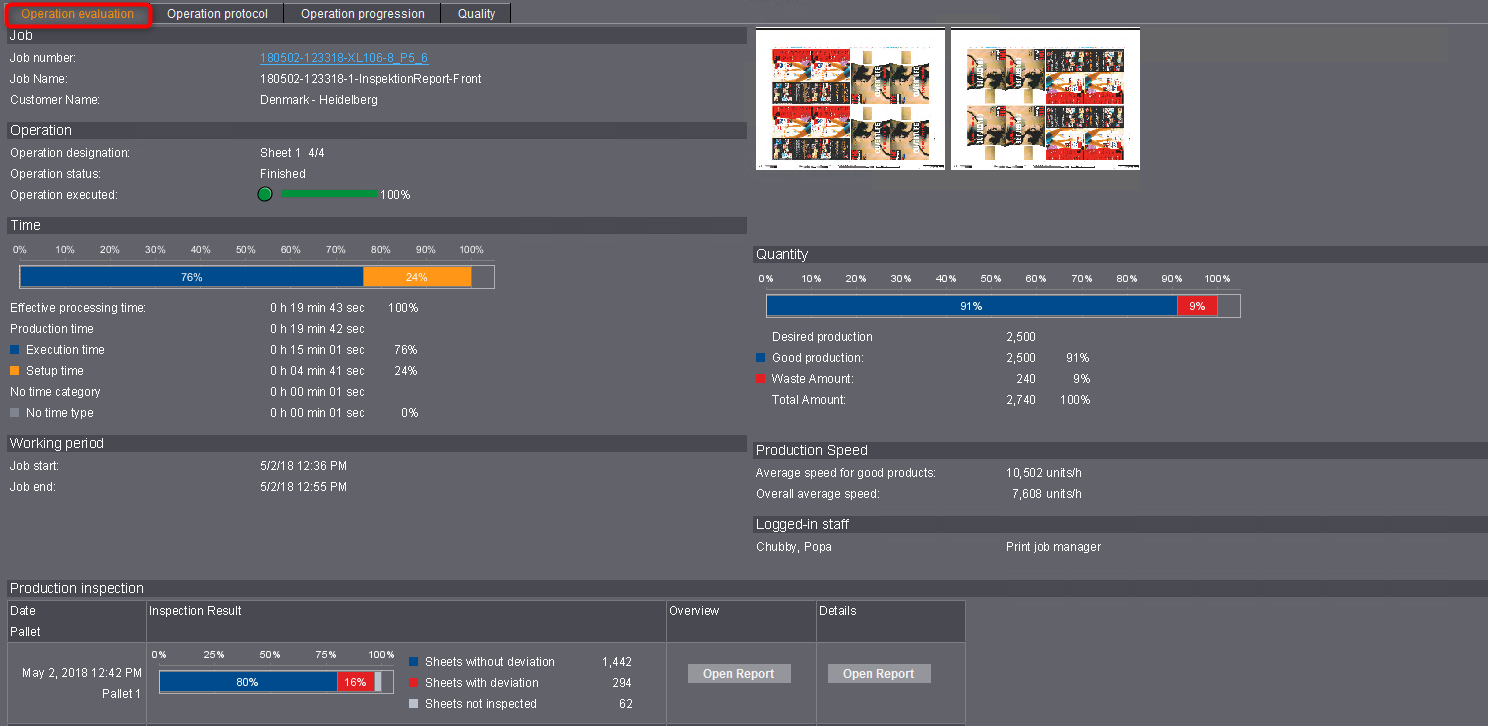The width and height of the screenshot is (1488, 726).
Task: Click the 76% Time progress bar
Action: (x=192, y=276)
